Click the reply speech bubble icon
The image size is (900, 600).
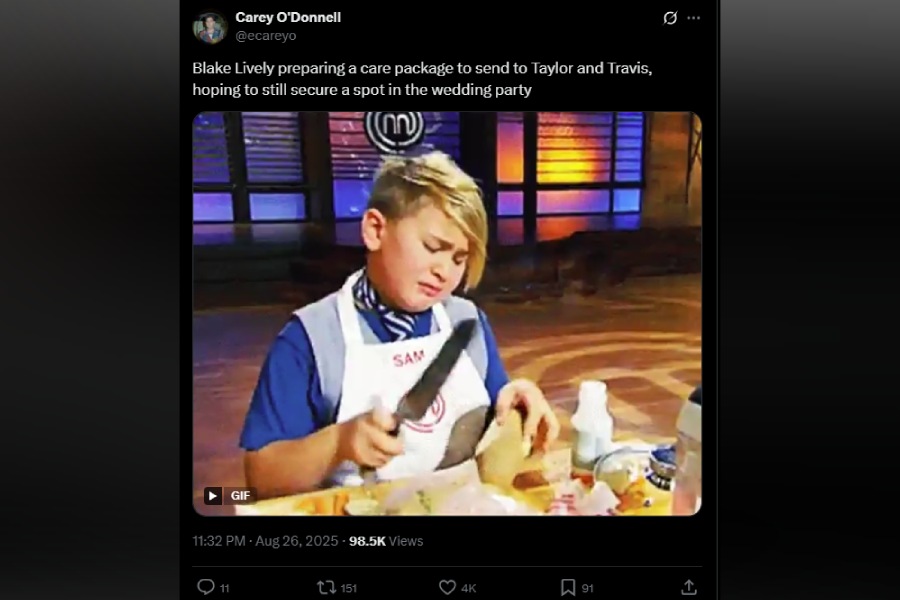pos(206,587)
